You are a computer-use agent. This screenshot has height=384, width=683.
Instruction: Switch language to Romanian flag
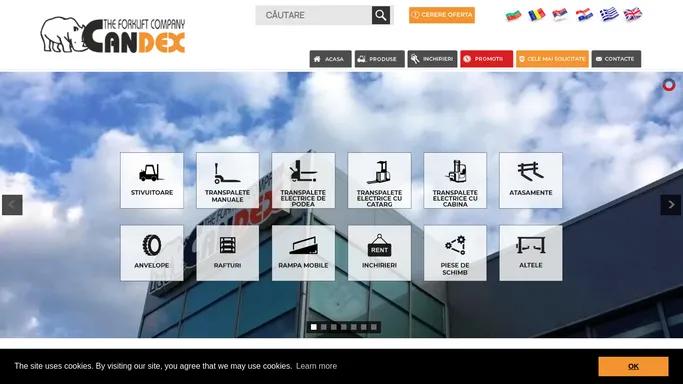(537, 15)
